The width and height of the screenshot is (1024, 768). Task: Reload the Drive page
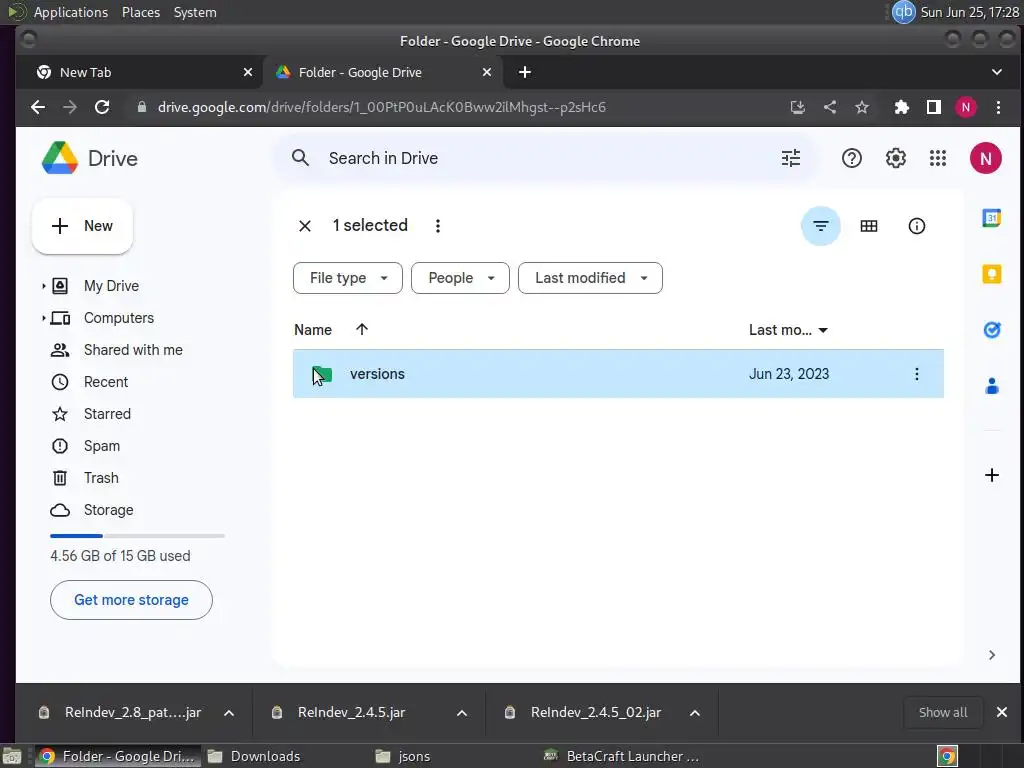pyautogui.click(x=102, y=107)
